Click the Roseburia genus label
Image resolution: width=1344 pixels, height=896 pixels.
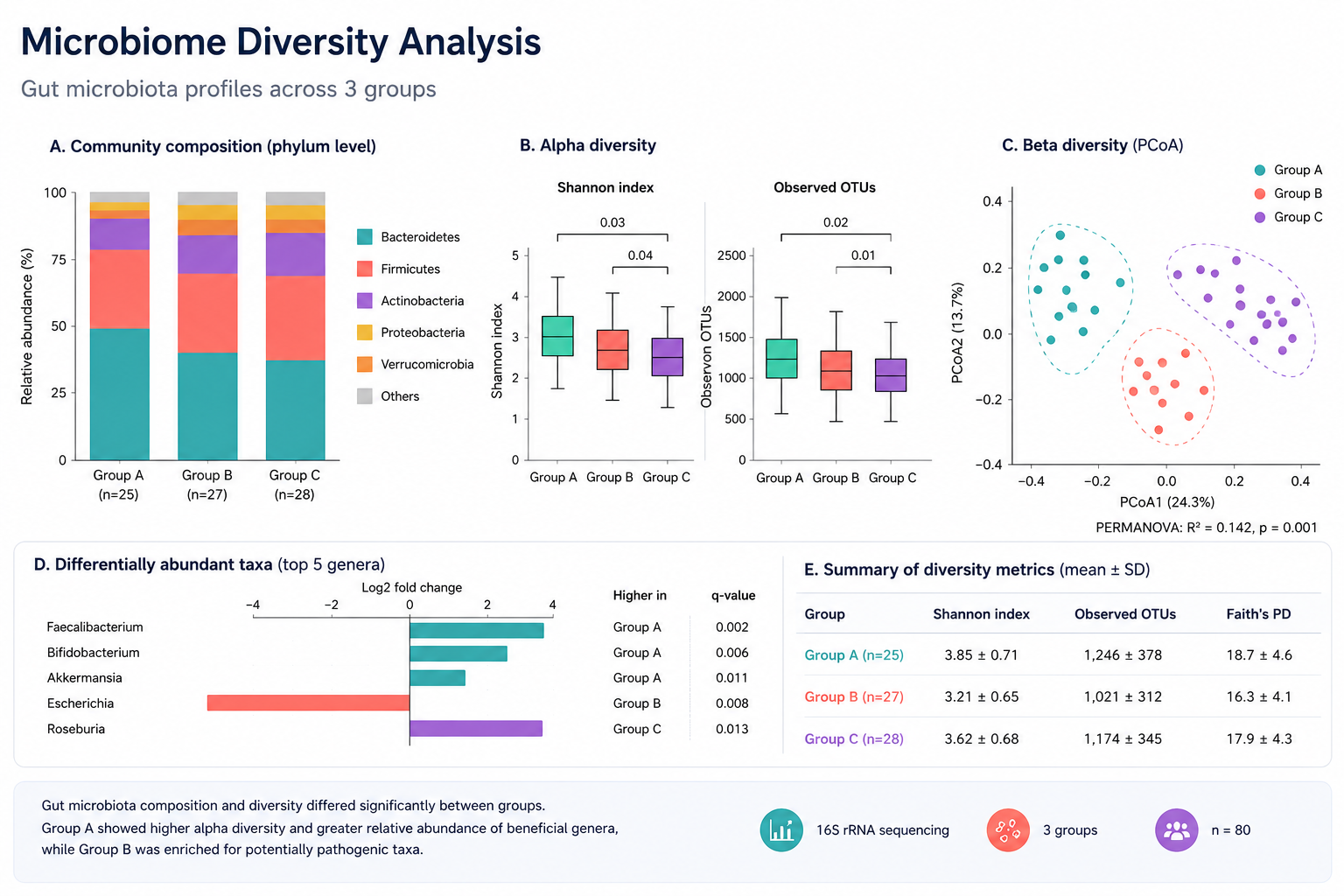coord(76,729)
